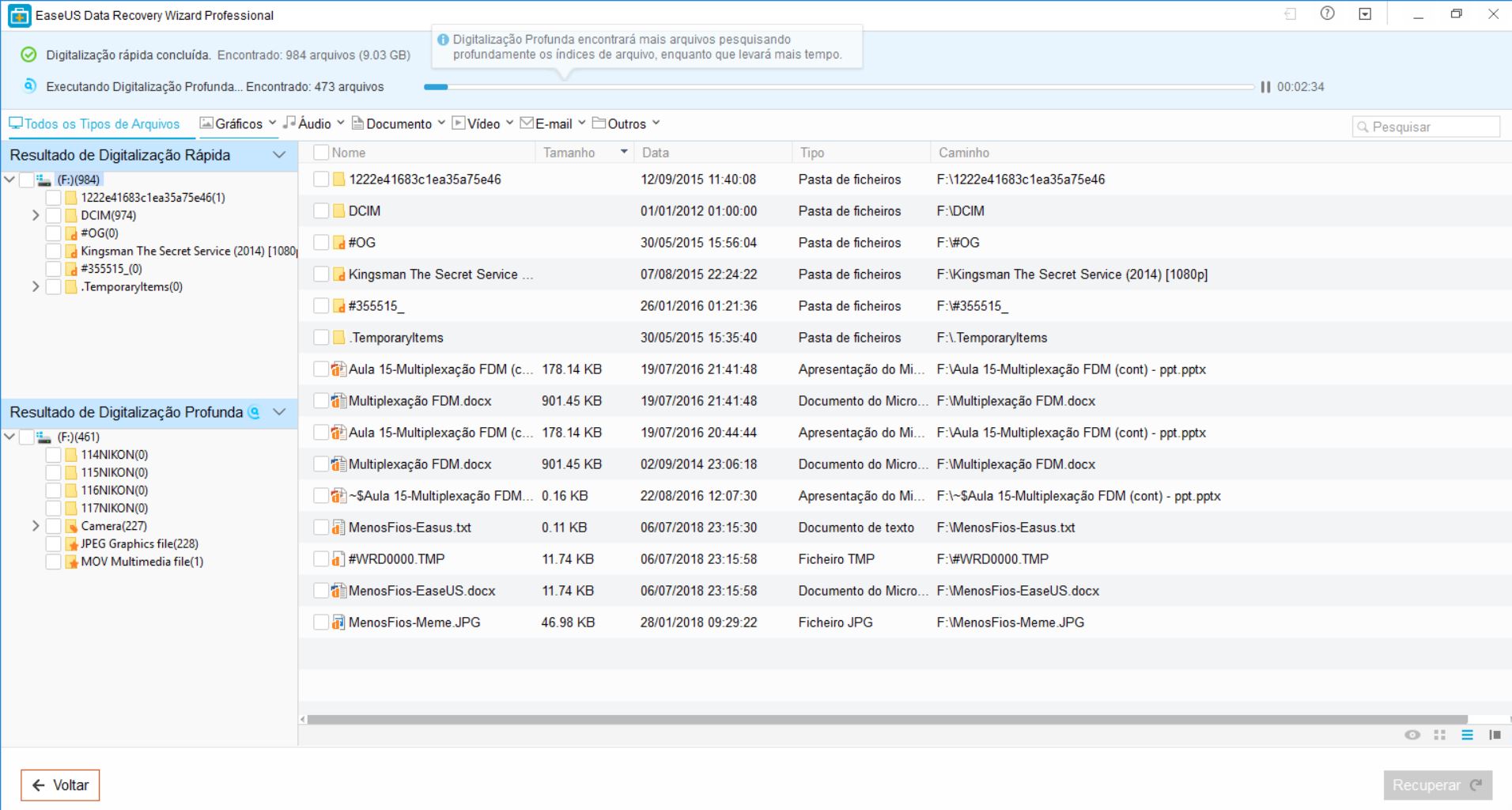Click drive F:(461) icon in deep scan tree
The width and height of the screenshot is (1512, 810).
click(x=44, y=437)
